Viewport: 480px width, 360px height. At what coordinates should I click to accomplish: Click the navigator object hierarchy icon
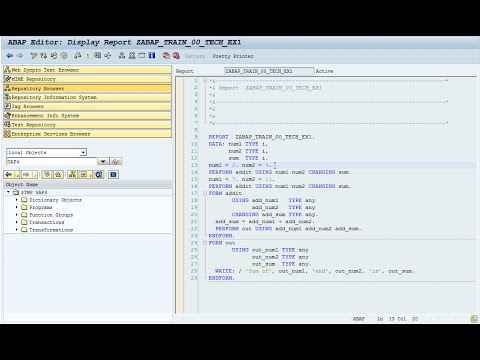click(72, 174)
